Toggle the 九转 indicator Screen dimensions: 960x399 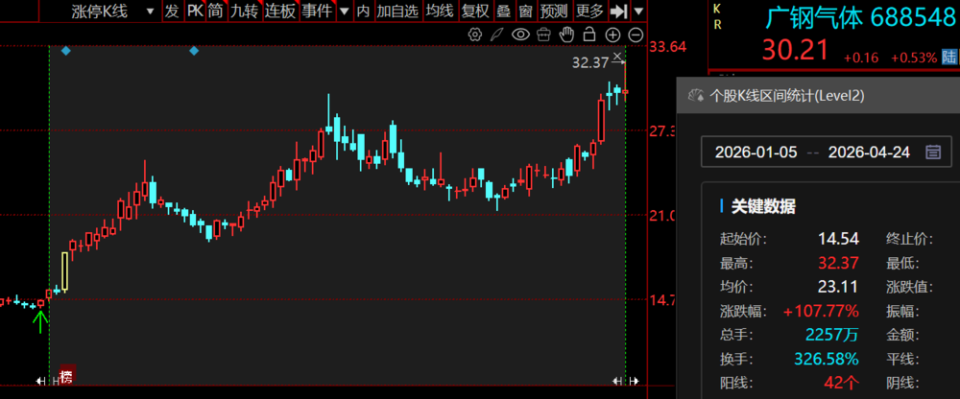[x=244, y=10]
